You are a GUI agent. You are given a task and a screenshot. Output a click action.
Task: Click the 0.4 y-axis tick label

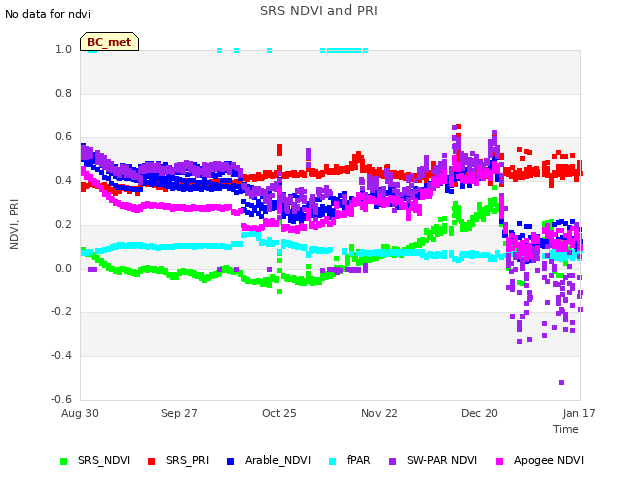pyautogui.click(x=63, y=181)
